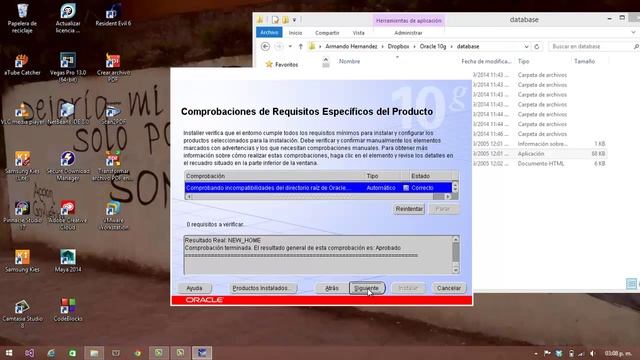Expand the address bar history dropdown
This screenshot has width=640, height=360.
pyautogui.click(x=527, y=47)
